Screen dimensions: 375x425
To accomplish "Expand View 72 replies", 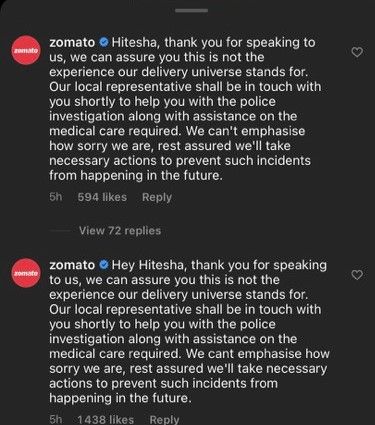I will [x=120, y=231].
